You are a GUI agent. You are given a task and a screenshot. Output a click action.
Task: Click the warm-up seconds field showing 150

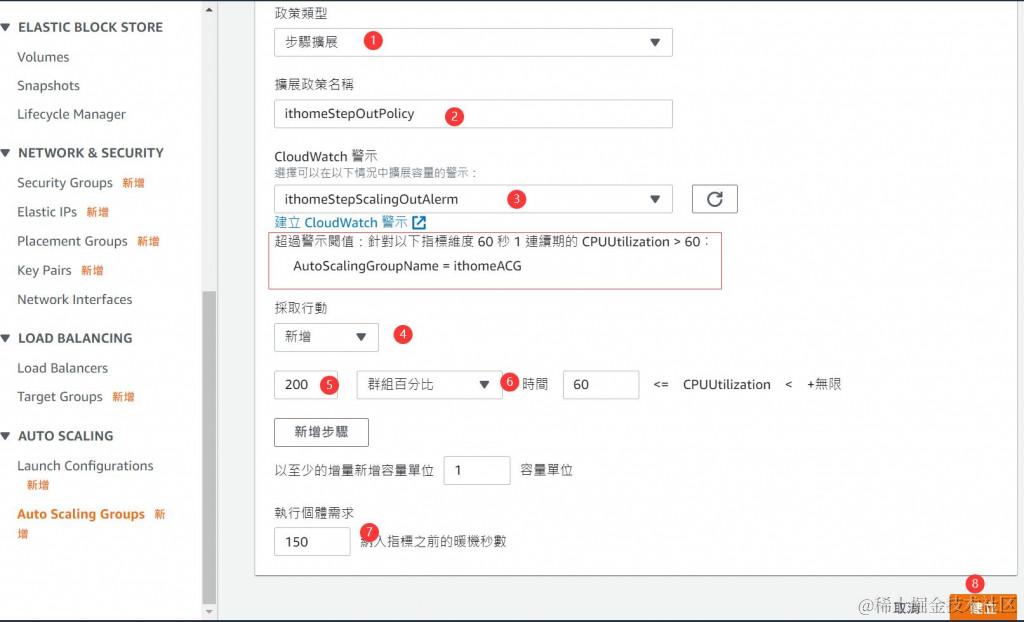pos(312,542)
